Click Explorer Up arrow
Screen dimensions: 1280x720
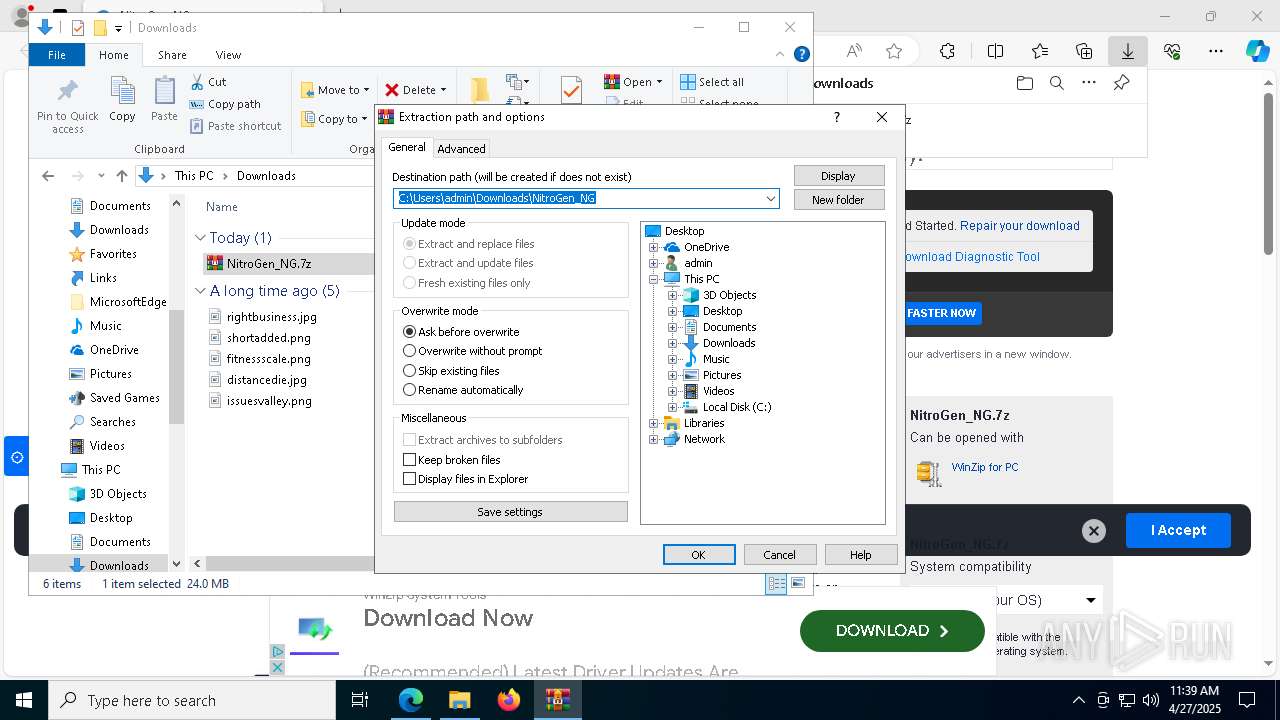tap(122, 176)
